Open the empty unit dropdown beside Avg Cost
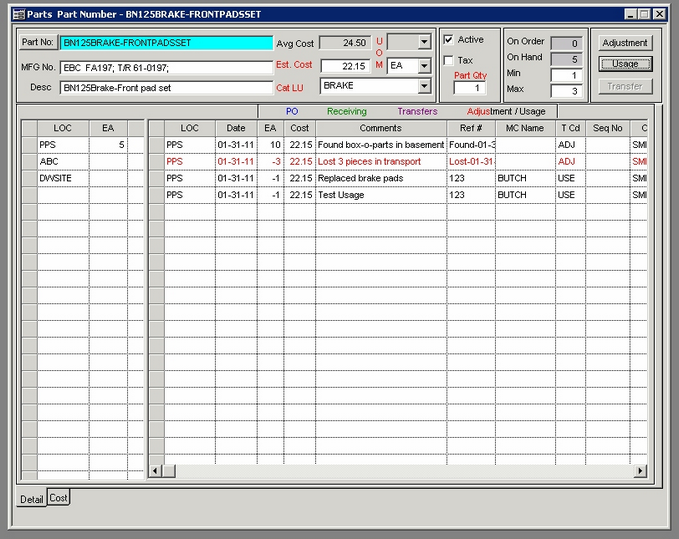Viewport: 679px width, 539px height. (x=424, y=42)
